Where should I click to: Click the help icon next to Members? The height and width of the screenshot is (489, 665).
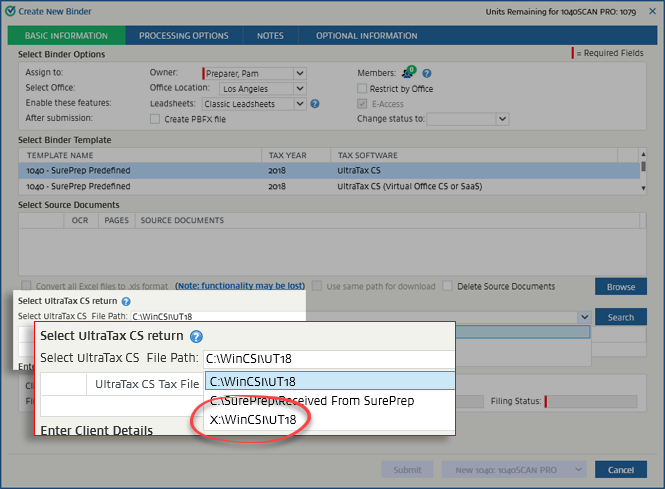click(427, 73)
